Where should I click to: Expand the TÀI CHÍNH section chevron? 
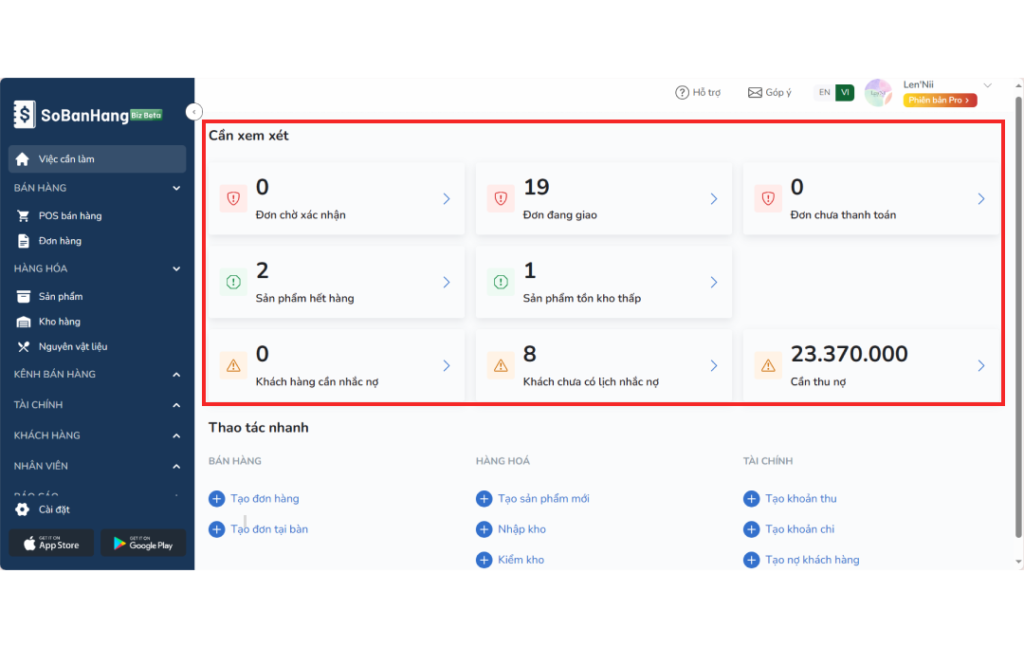click(176, 405)
